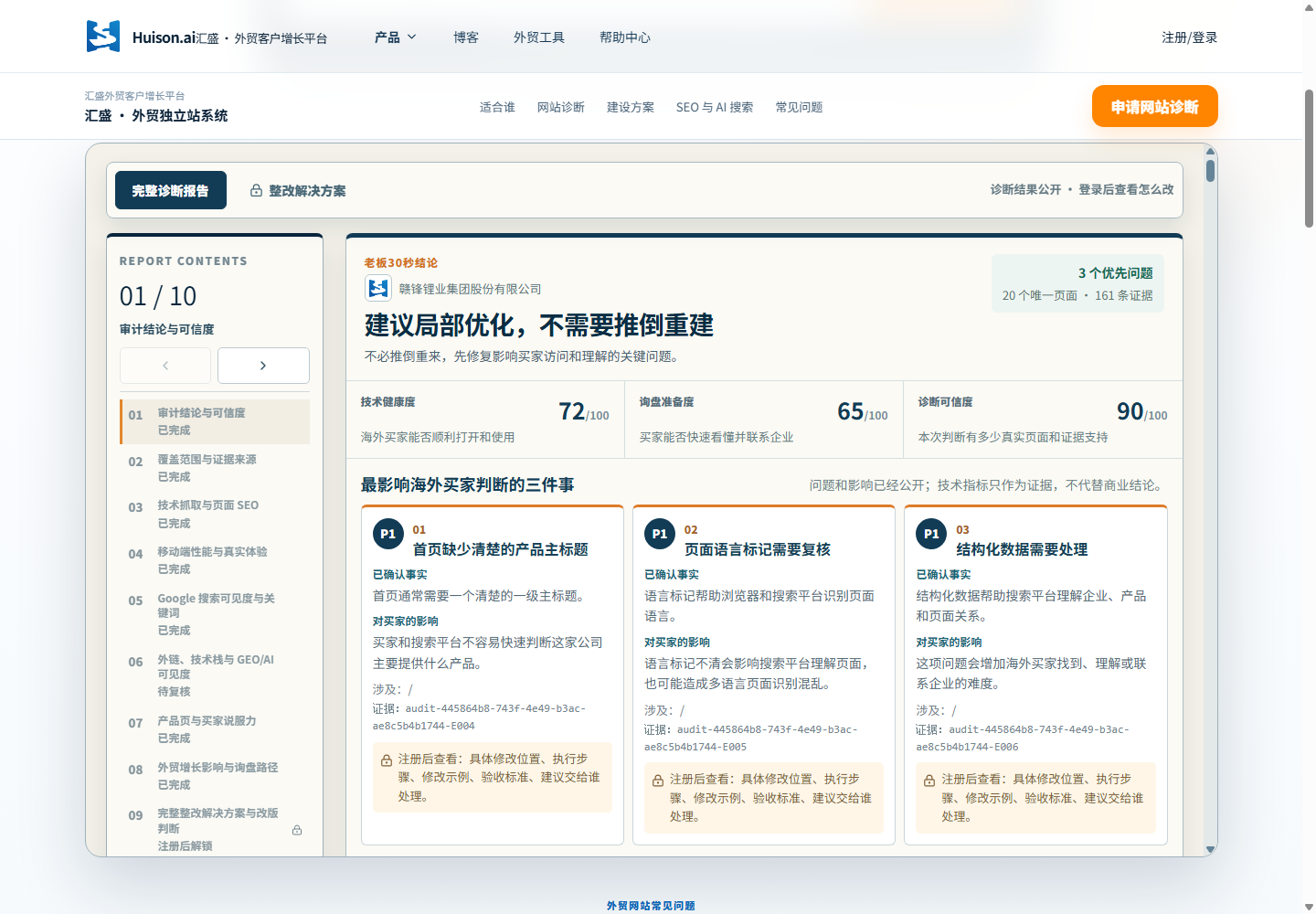Click the previous section left chevron button
Image resolution: width=1316 pixels, height=914 pixels.
[165, 366]
